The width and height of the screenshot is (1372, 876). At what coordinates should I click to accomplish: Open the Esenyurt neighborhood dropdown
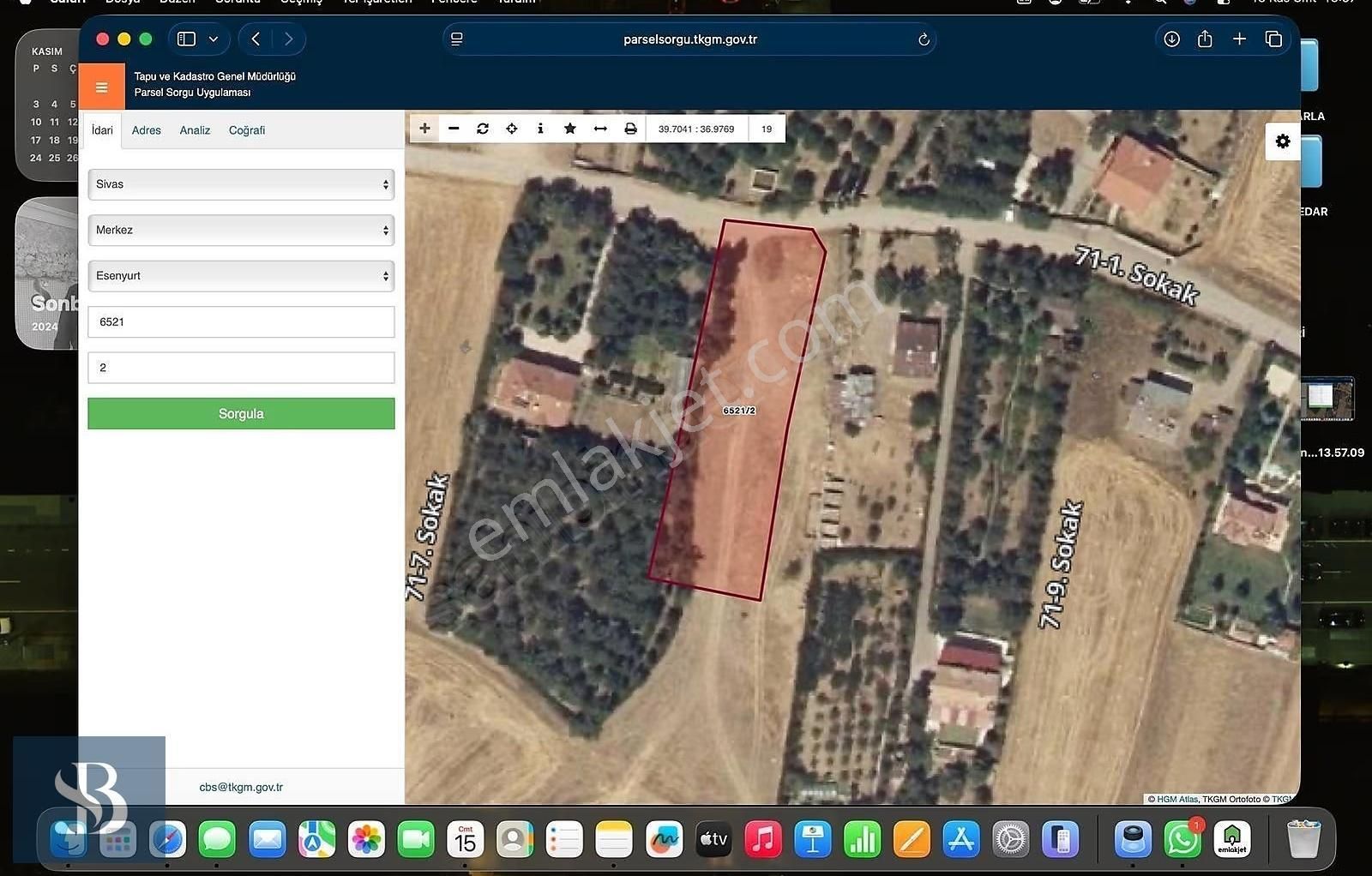240,275
